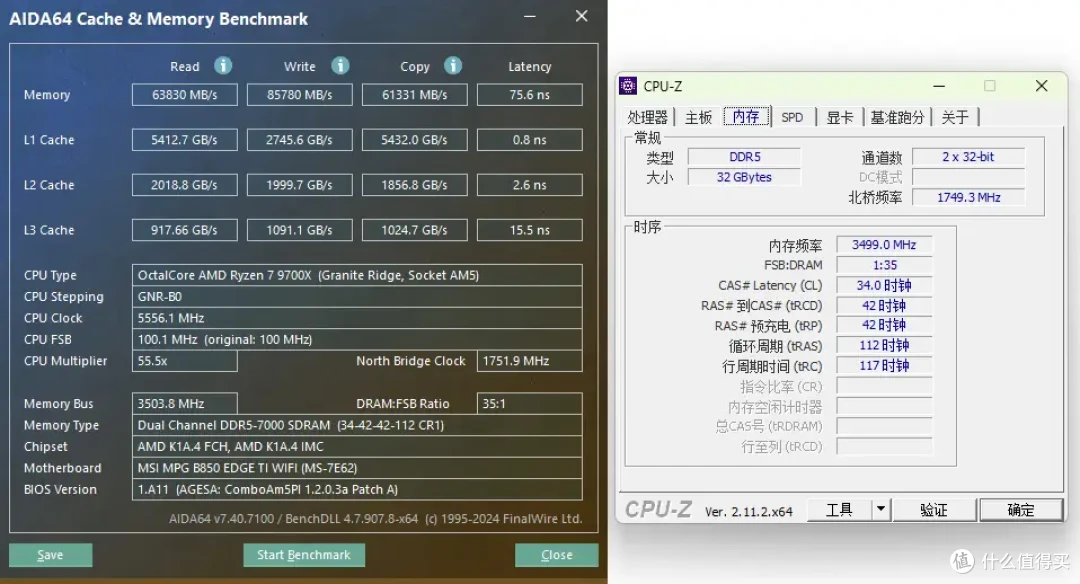Viewport: 1080px width, 584px height.
Task: Switch to the 处理器 tab in CPU-Z
Action: tap(647, 117)
